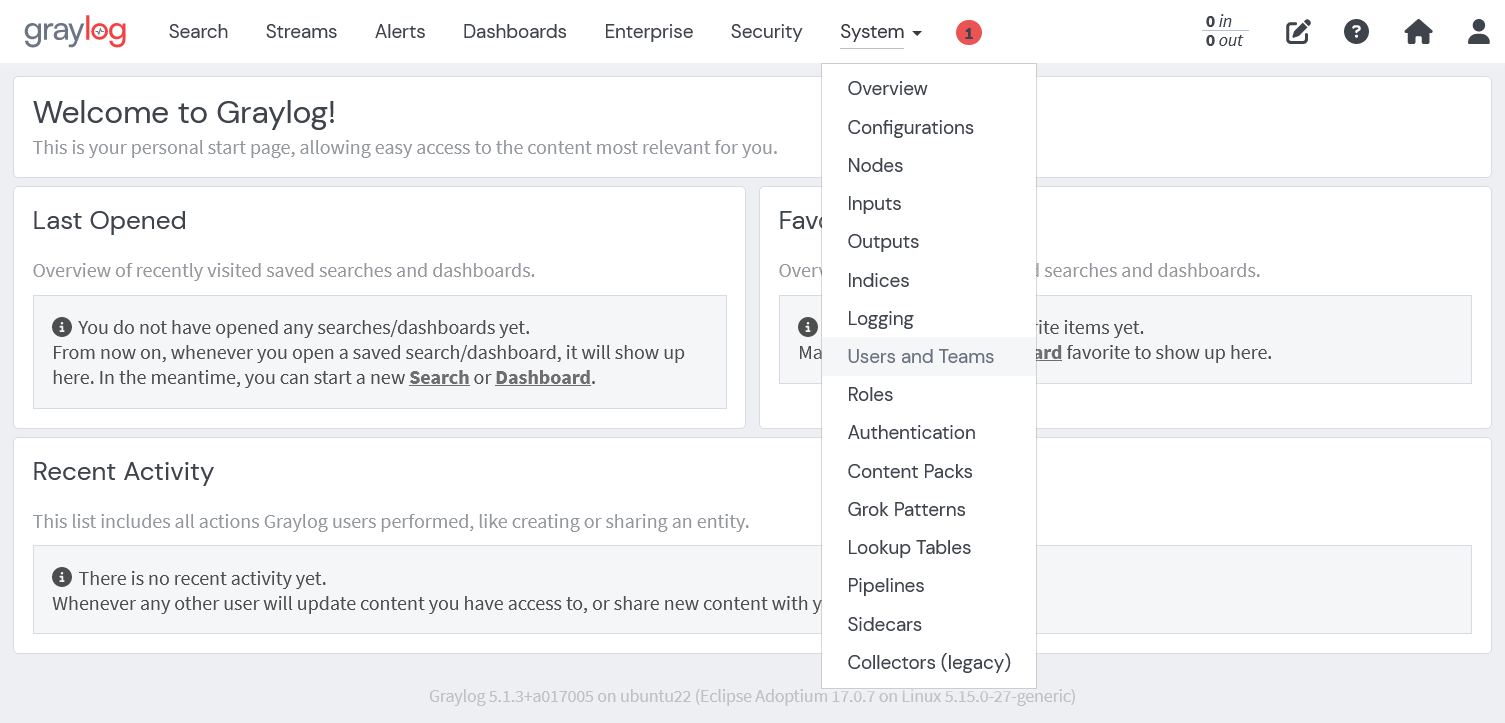The width and height of the screenshot is (1505, 723).
Task: Open the Enterprise section
Action: [x=649, y=32]
